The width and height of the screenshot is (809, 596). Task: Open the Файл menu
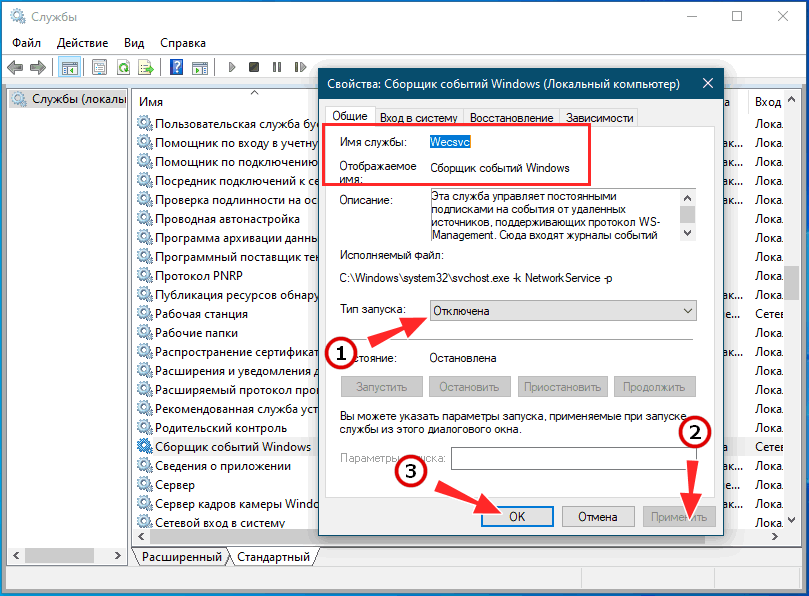coord(26,43)
